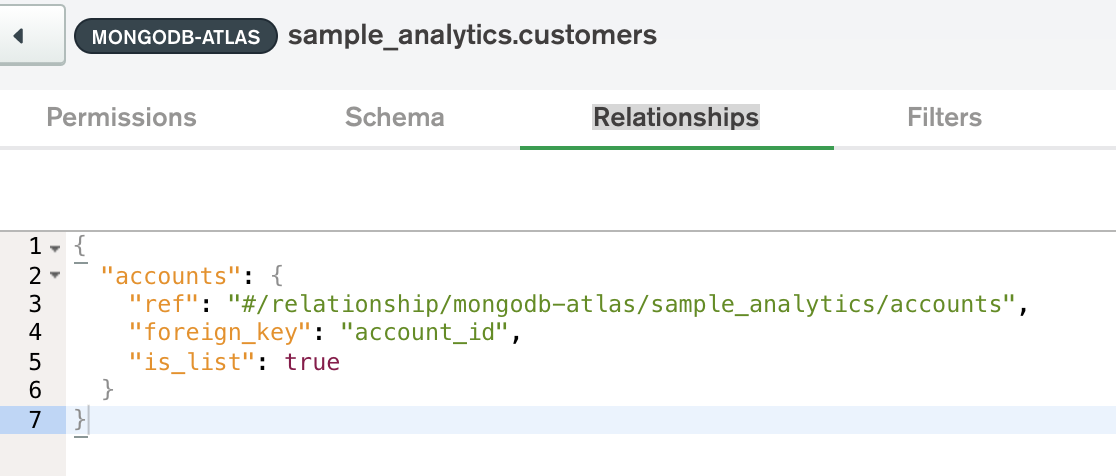Collapse the fold arrow on line 1

pos(56,248)
